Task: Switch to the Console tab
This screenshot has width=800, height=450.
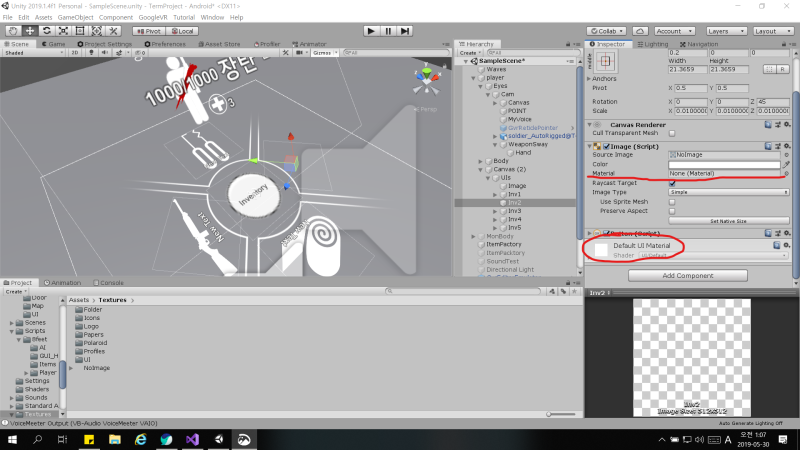Action: [108, 283]
